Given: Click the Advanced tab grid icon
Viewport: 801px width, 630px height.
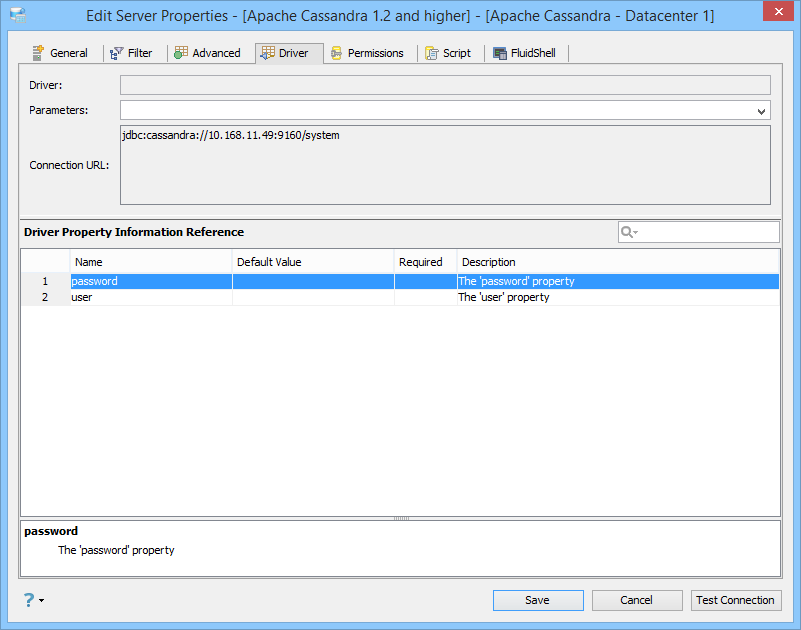Looking at the screenshot, I should pos(181,53).
